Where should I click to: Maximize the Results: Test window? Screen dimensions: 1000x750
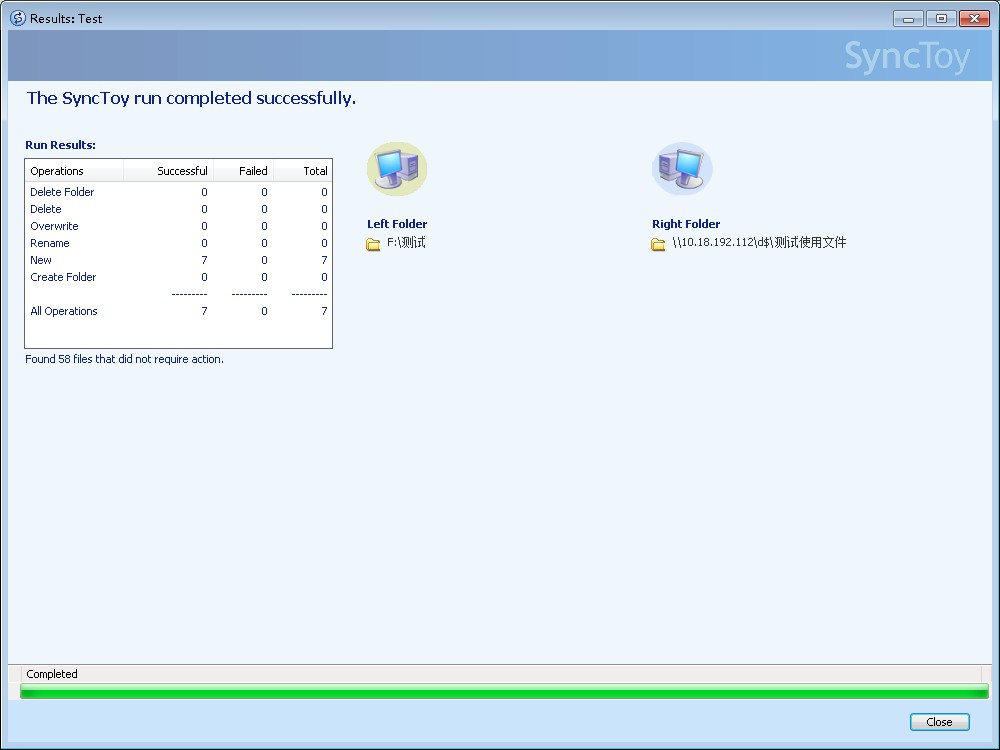(x=941, y=18)
